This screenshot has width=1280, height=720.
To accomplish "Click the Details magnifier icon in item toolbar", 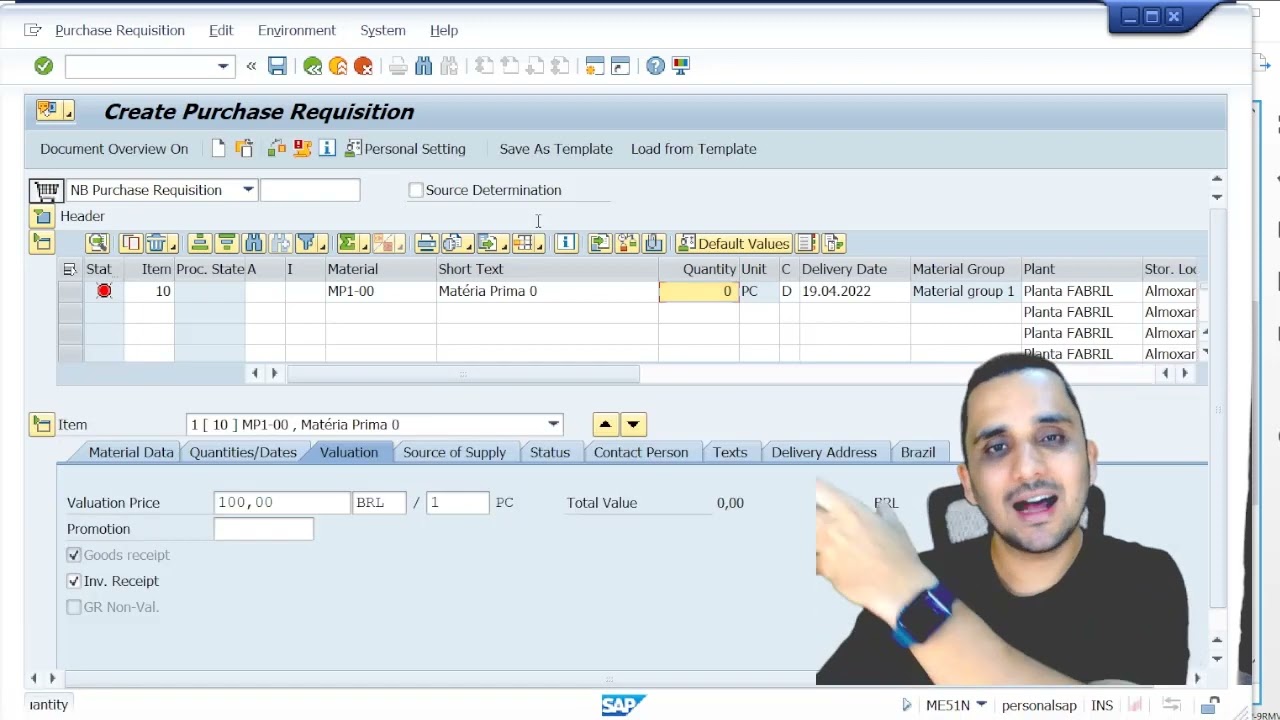I will click(x=97, y=243).
